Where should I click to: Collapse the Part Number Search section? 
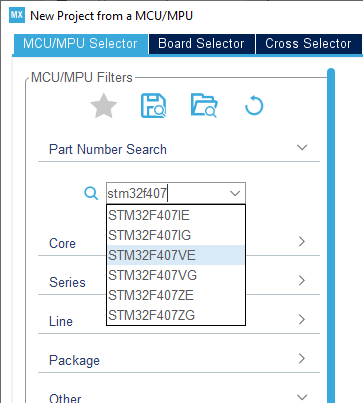pos(302,147)
